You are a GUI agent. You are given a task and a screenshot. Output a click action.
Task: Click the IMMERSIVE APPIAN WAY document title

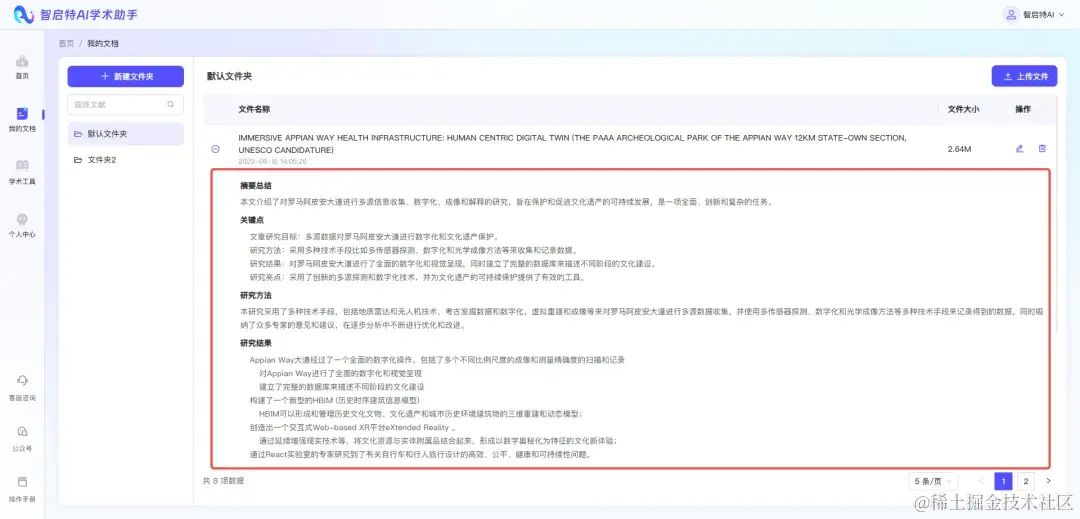coord(572,144)
